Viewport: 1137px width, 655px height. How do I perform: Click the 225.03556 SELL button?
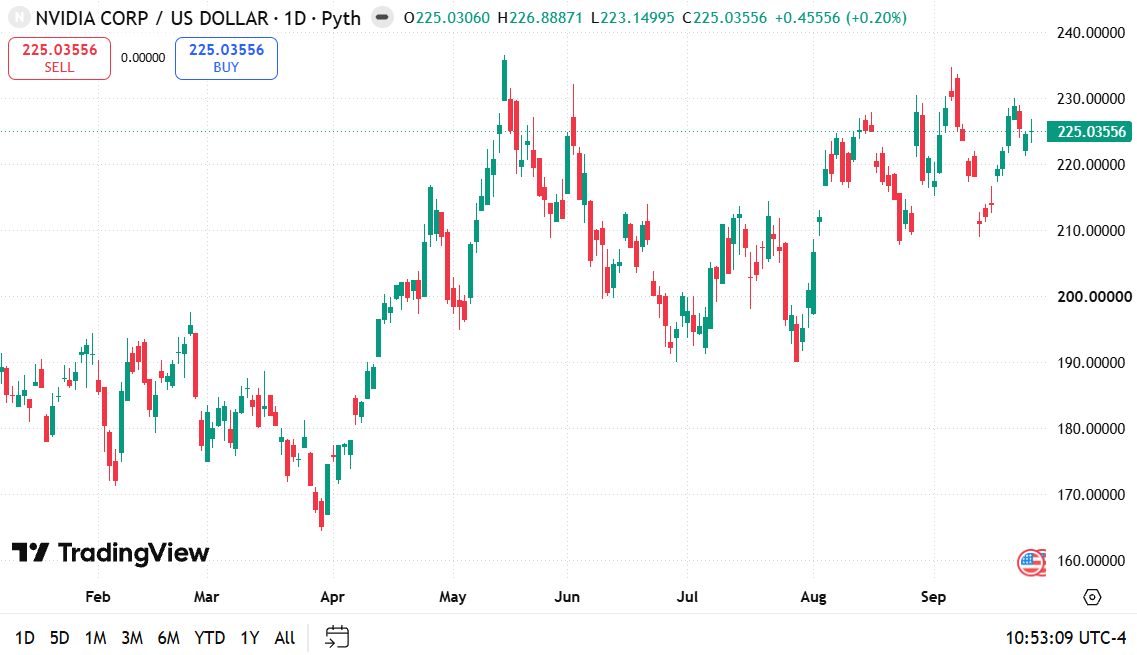[59, 58]
